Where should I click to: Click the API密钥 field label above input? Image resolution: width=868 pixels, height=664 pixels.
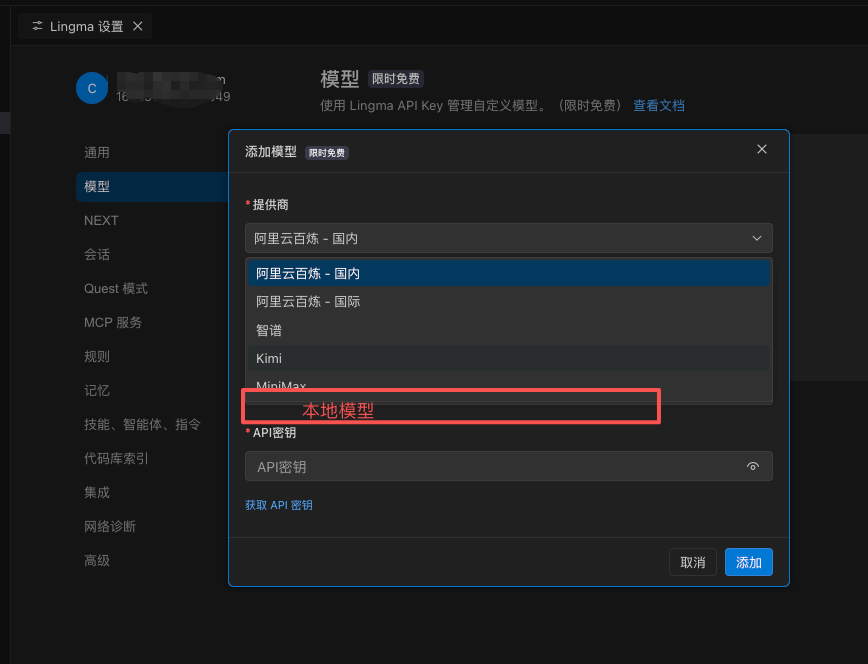pos(274,433)
